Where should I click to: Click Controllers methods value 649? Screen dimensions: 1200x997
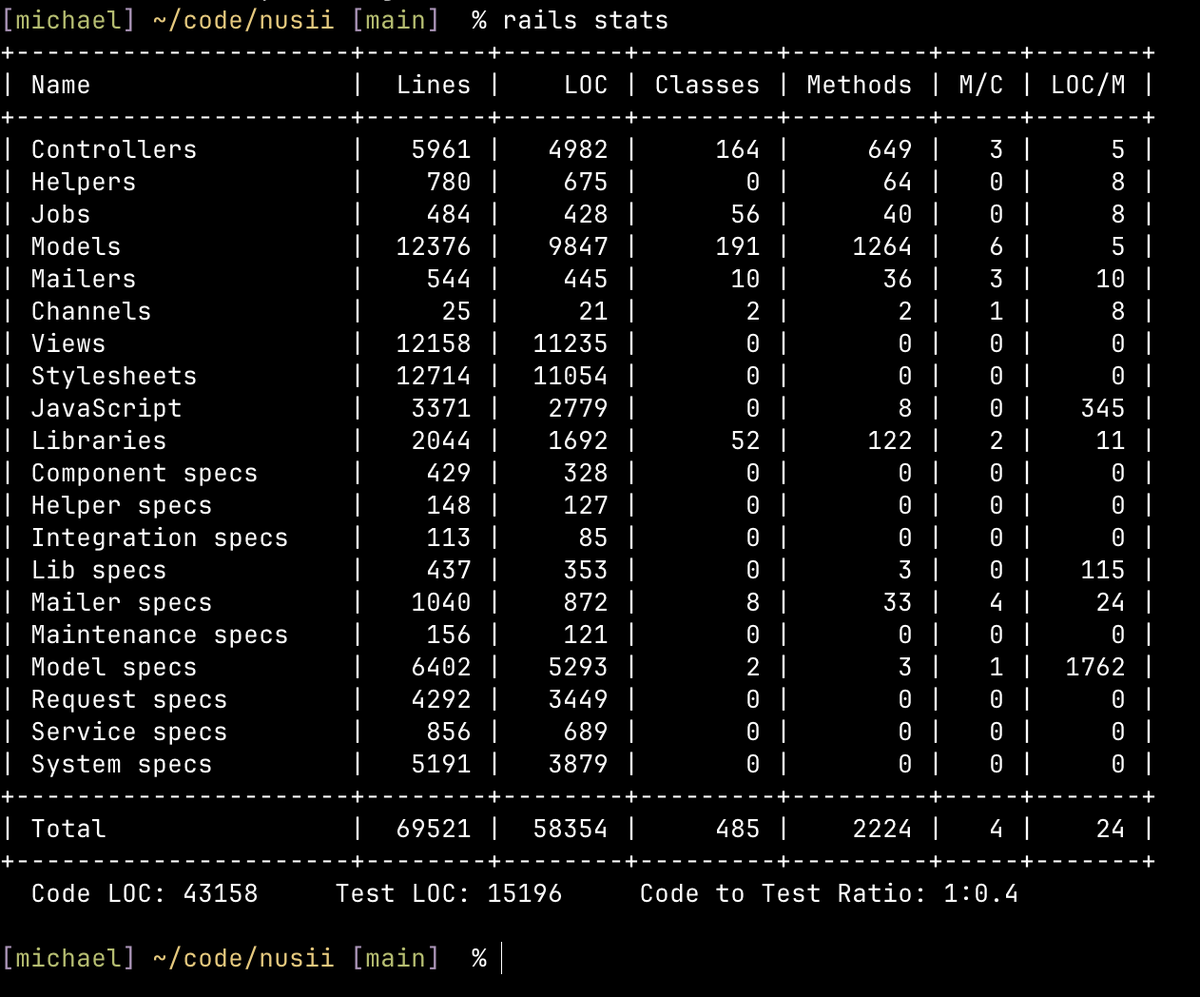point(889,150)
